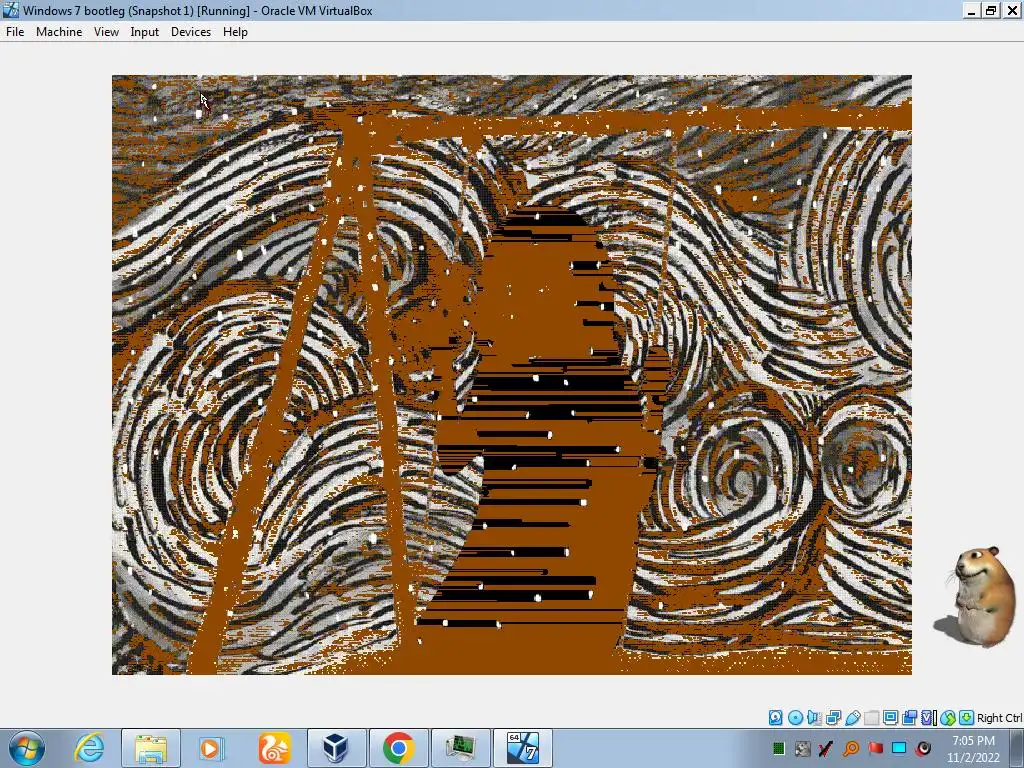Open Windows Explorer folder from taskbar
Screen dimensions: 1024x768
tap(151, 748)
